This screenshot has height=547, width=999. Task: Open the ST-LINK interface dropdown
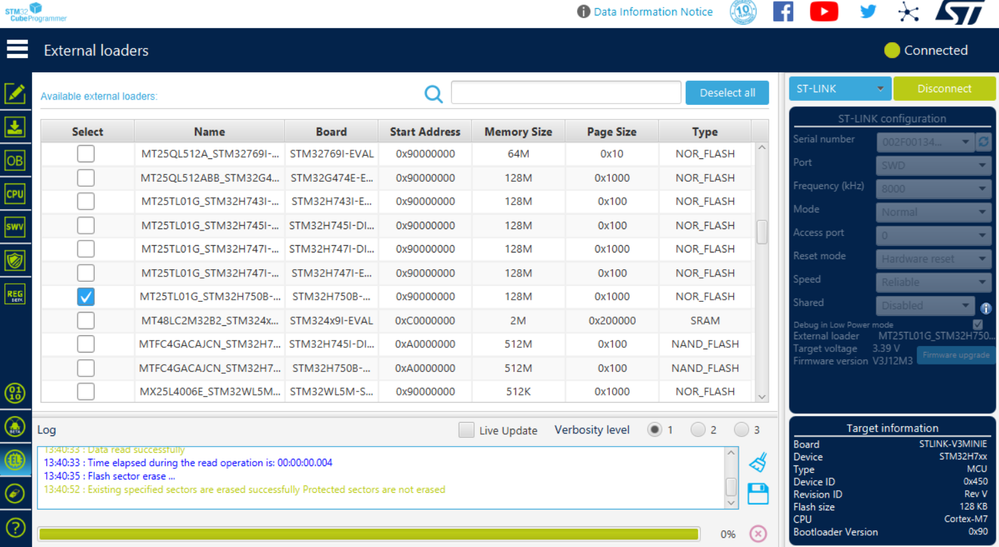click(x=840, y=89)
